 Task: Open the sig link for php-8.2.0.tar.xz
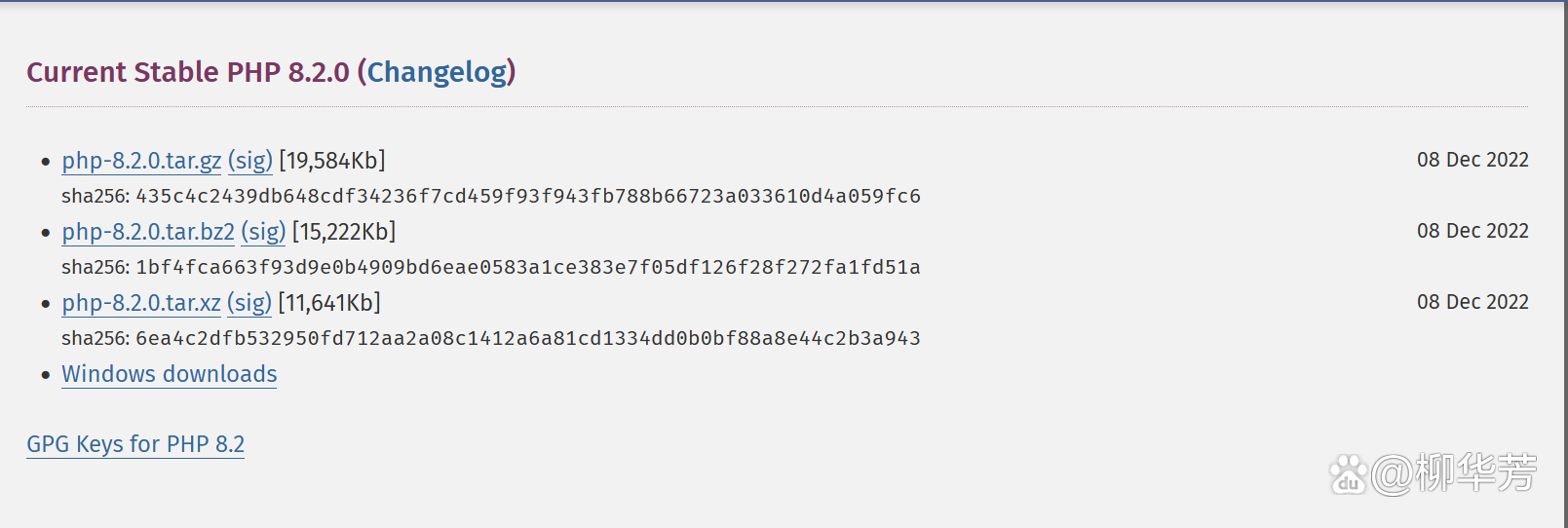click(249, 303)
